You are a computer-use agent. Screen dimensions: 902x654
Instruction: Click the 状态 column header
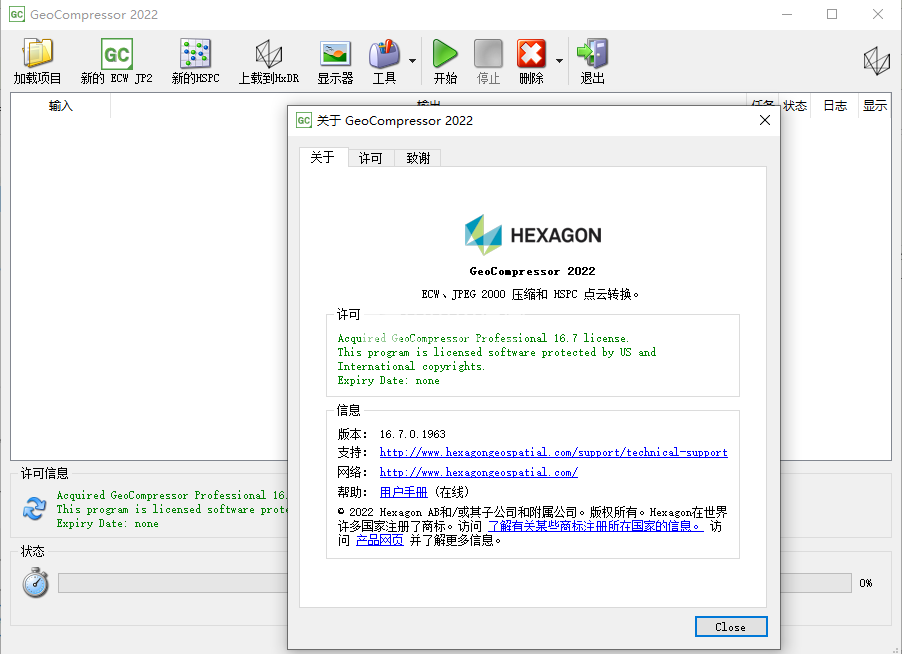pyautogui.click(x=794, y=106)
